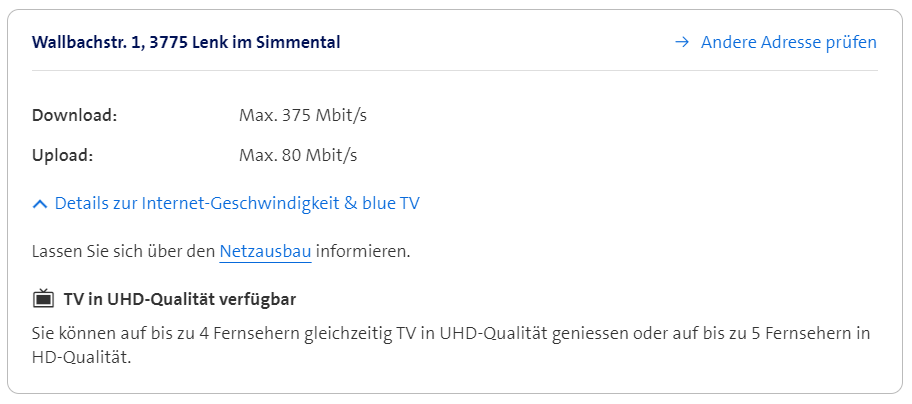Click the Max. 375 Mbit/s download value
The width and height of the screenshot is (912, 404).
(x=303, y=115)
